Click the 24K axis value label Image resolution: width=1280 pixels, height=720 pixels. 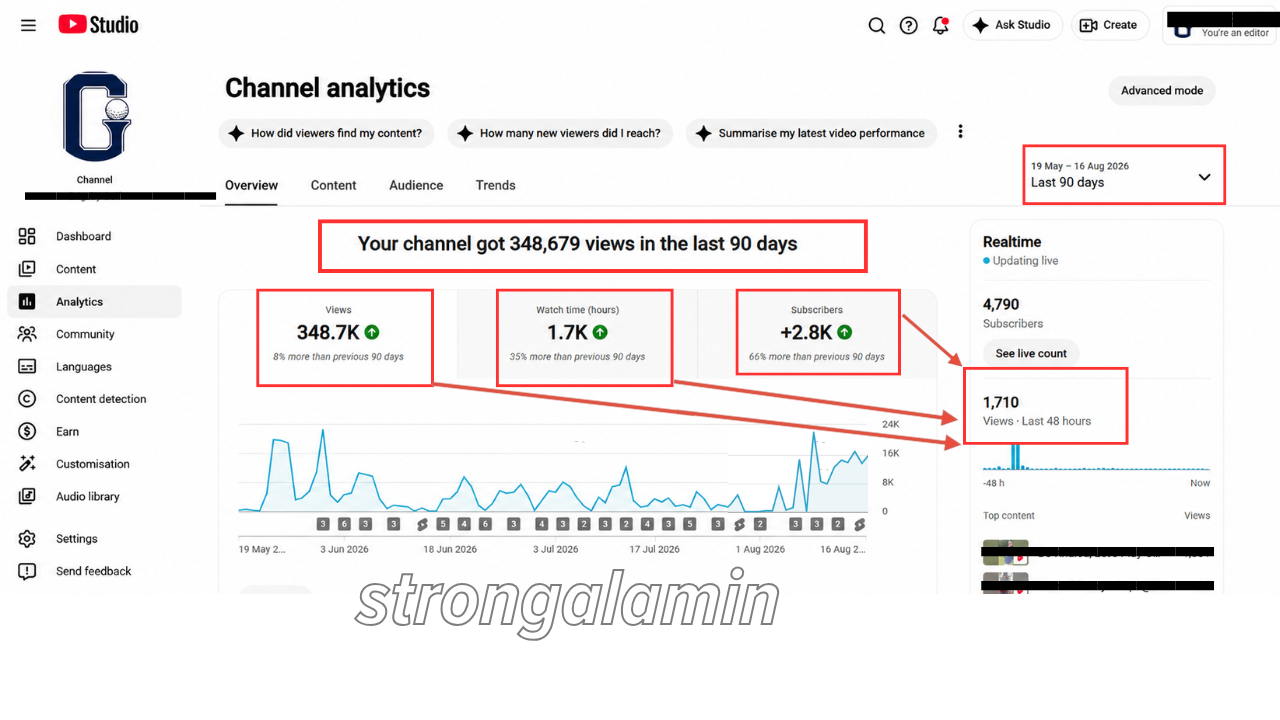coord(890,425)
